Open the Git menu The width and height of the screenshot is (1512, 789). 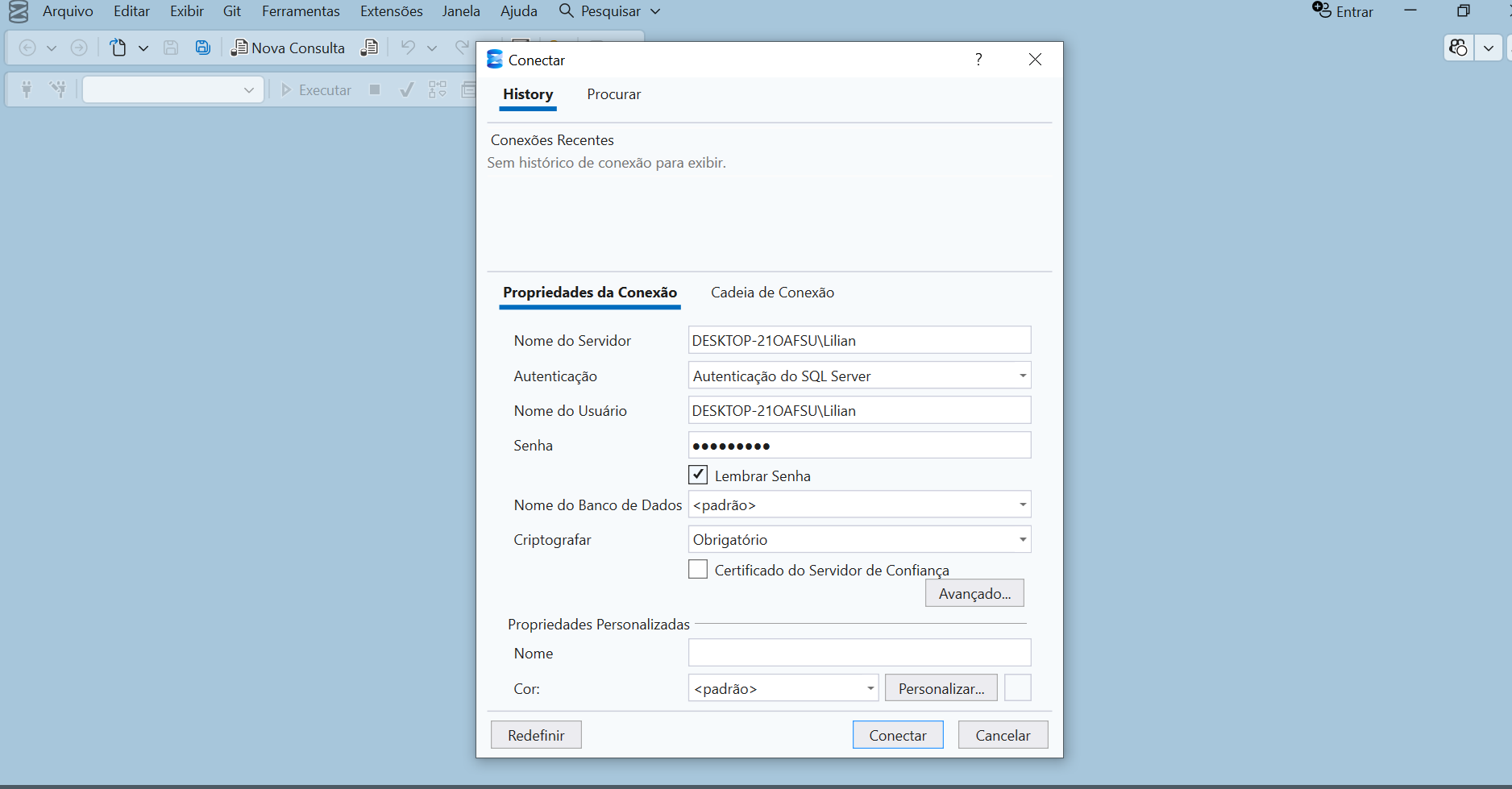[x=232, y=11]
